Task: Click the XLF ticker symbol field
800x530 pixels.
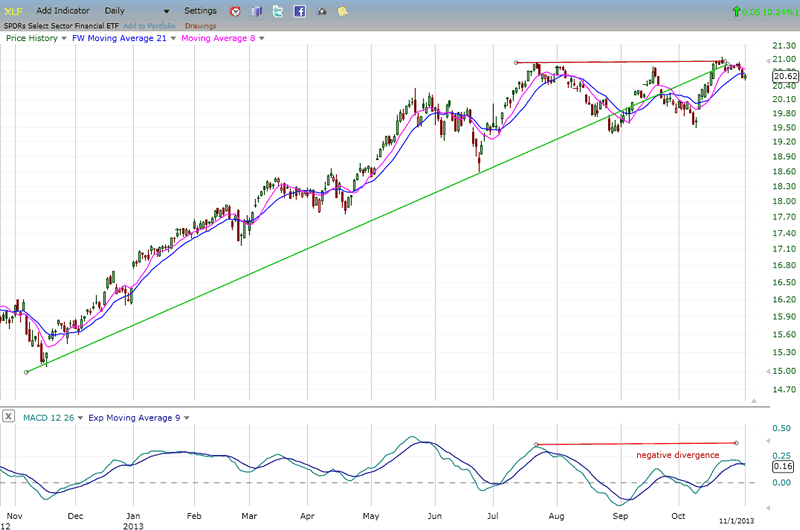Action: tap(13, 11)
